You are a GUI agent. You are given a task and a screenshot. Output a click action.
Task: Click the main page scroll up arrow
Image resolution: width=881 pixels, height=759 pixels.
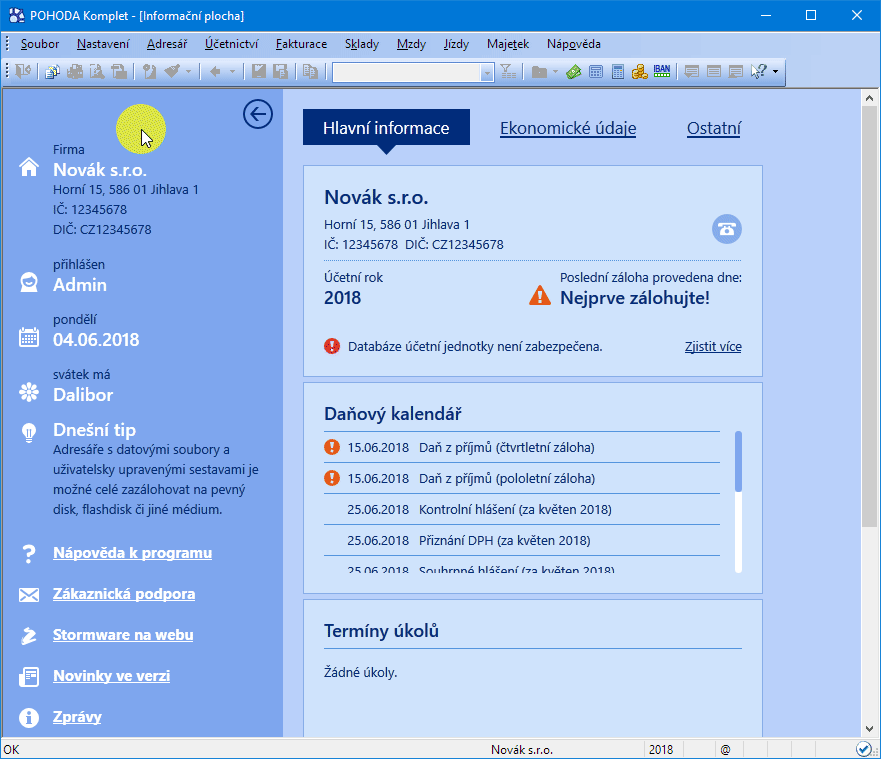(869, 98)
